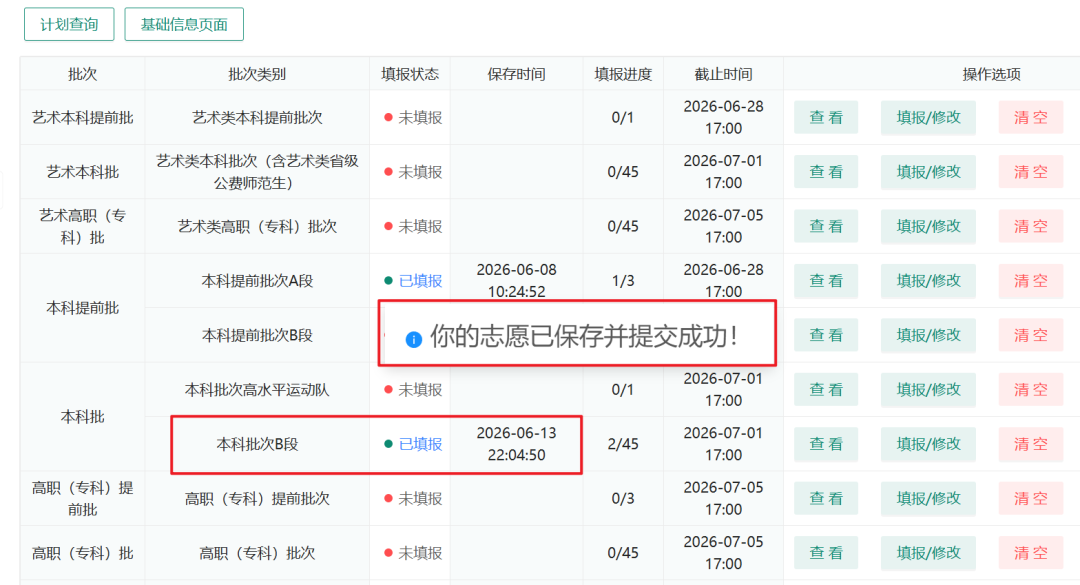Click the 1/3 progress value
This screenshot has width=1080, height=585.
click(623, 280)
